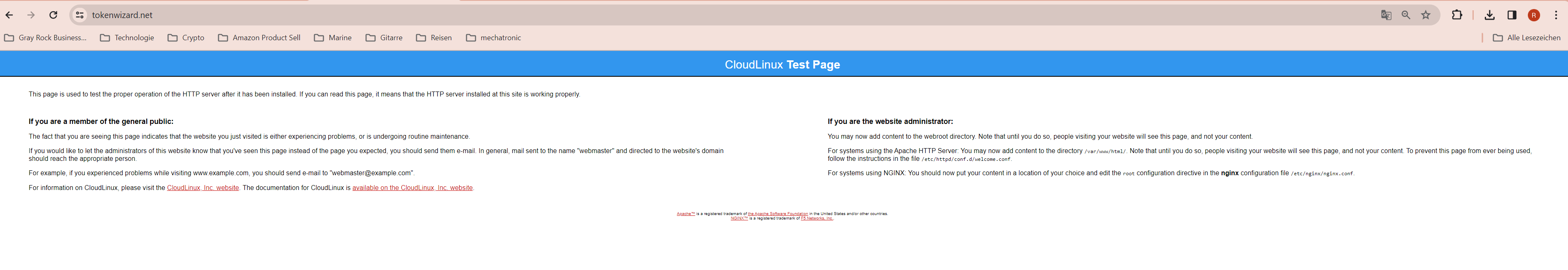Open the Chrome three-dot menu
Screen dimensions: 1568x270
[1556, 15]
